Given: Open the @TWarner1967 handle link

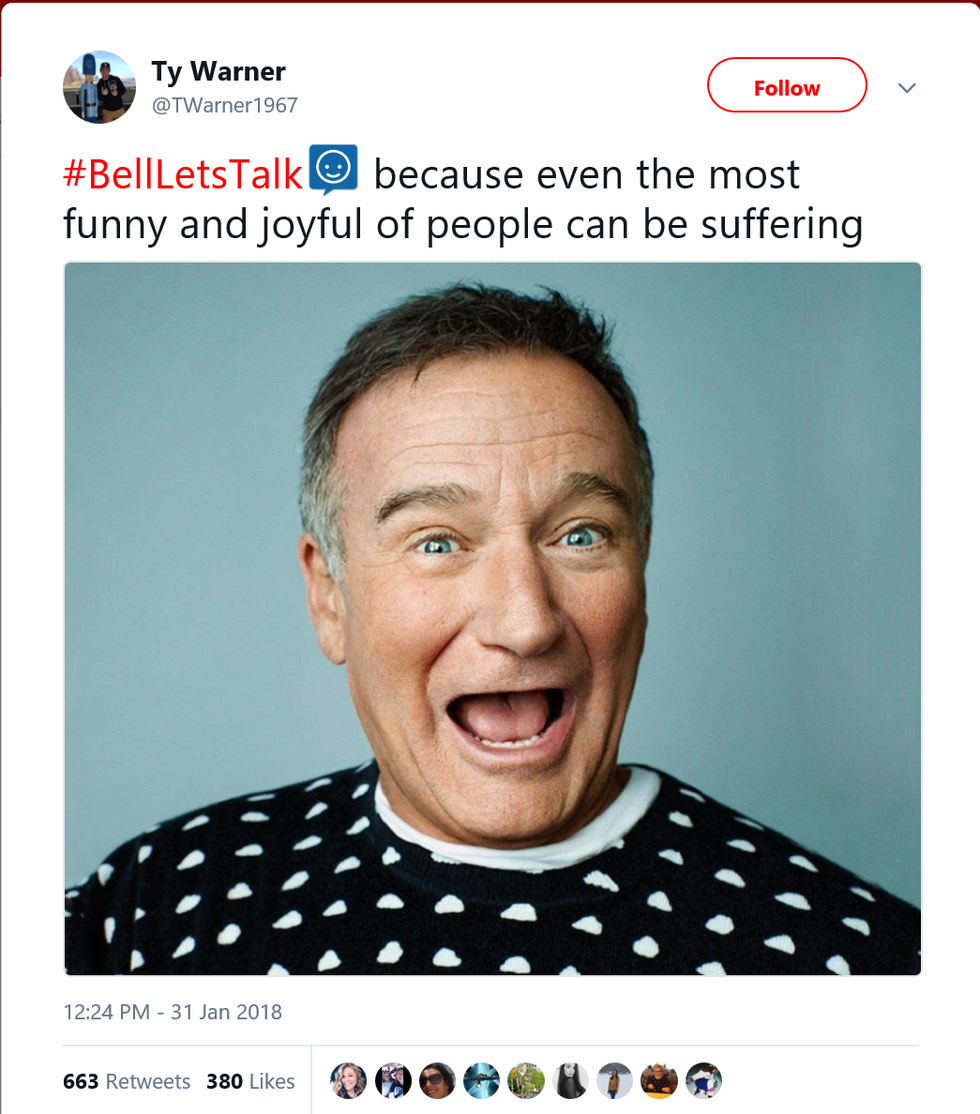Looking at the screenshot, I should (224, 105).
